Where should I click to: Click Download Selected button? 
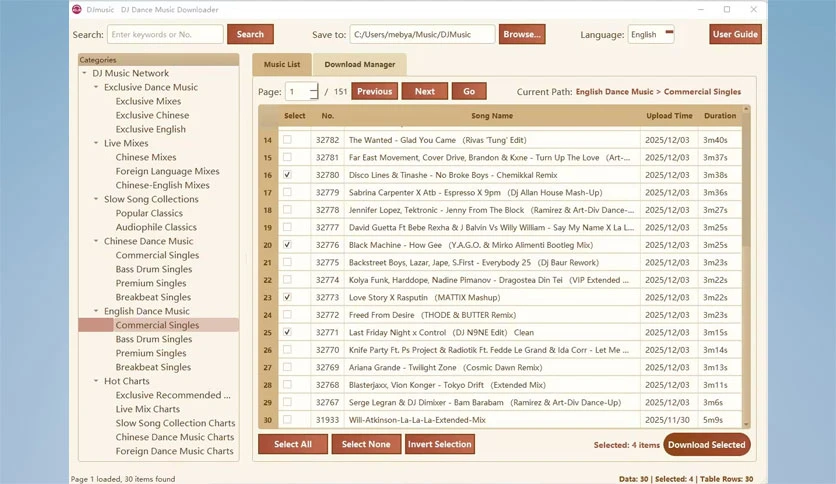[x=706, y=445]
